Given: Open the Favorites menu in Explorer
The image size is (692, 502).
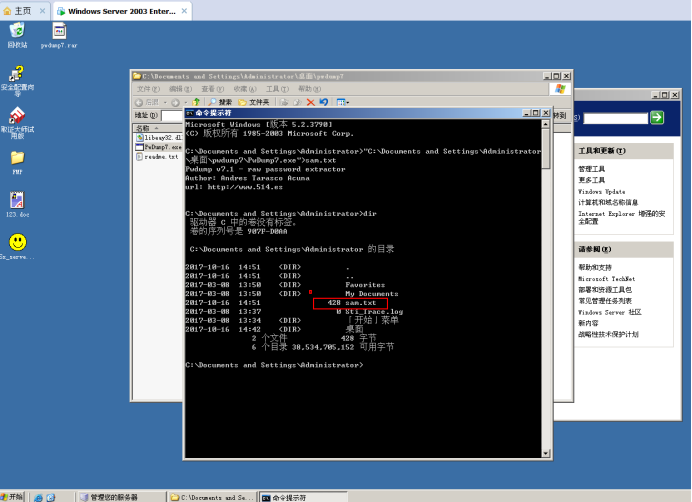Looking at the screenshot, I should click(x=245, y=89).
